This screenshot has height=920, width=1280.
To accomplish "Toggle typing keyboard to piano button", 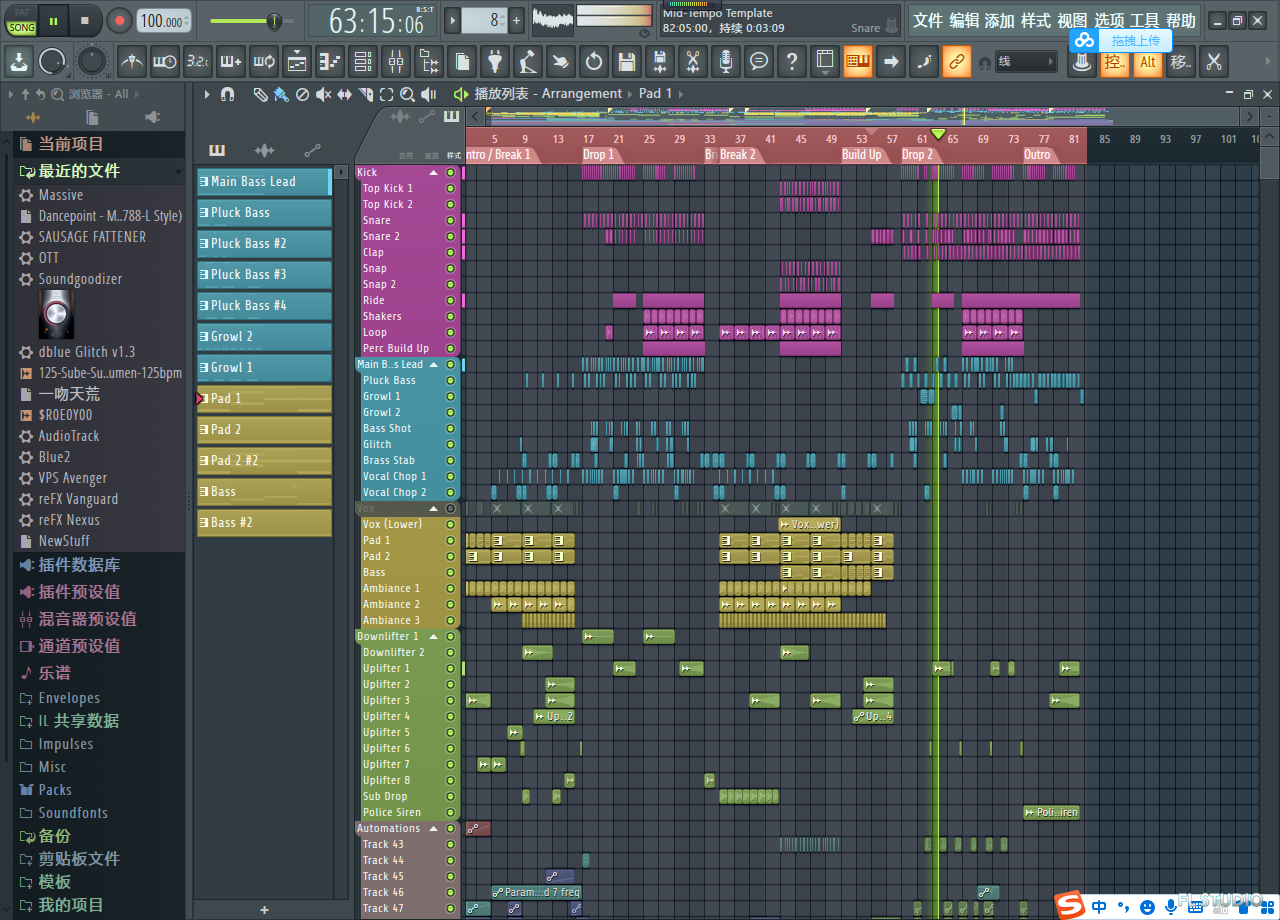I will coord(858,62).
